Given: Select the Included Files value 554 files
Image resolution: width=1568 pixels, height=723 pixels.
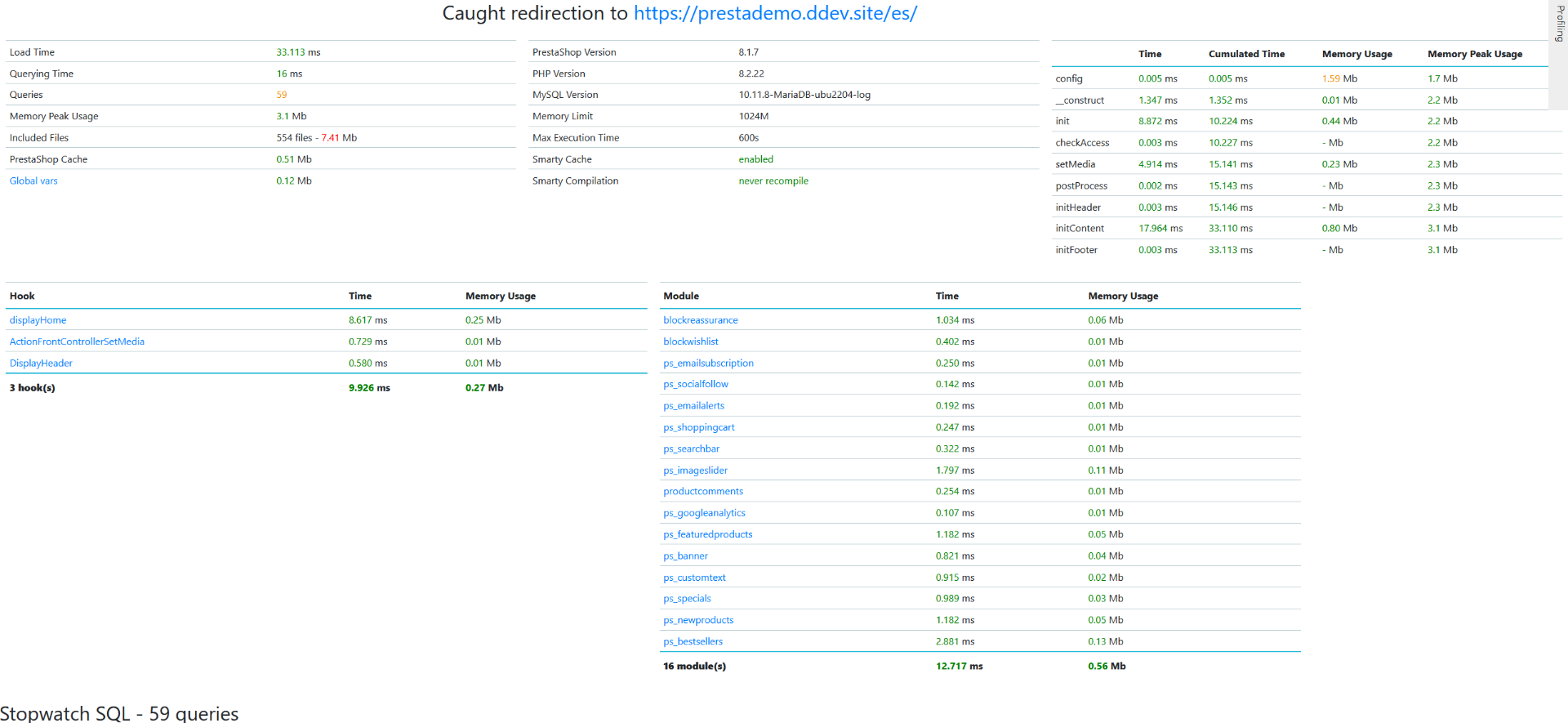Looking at the screenshot, I should click(294, 138).
